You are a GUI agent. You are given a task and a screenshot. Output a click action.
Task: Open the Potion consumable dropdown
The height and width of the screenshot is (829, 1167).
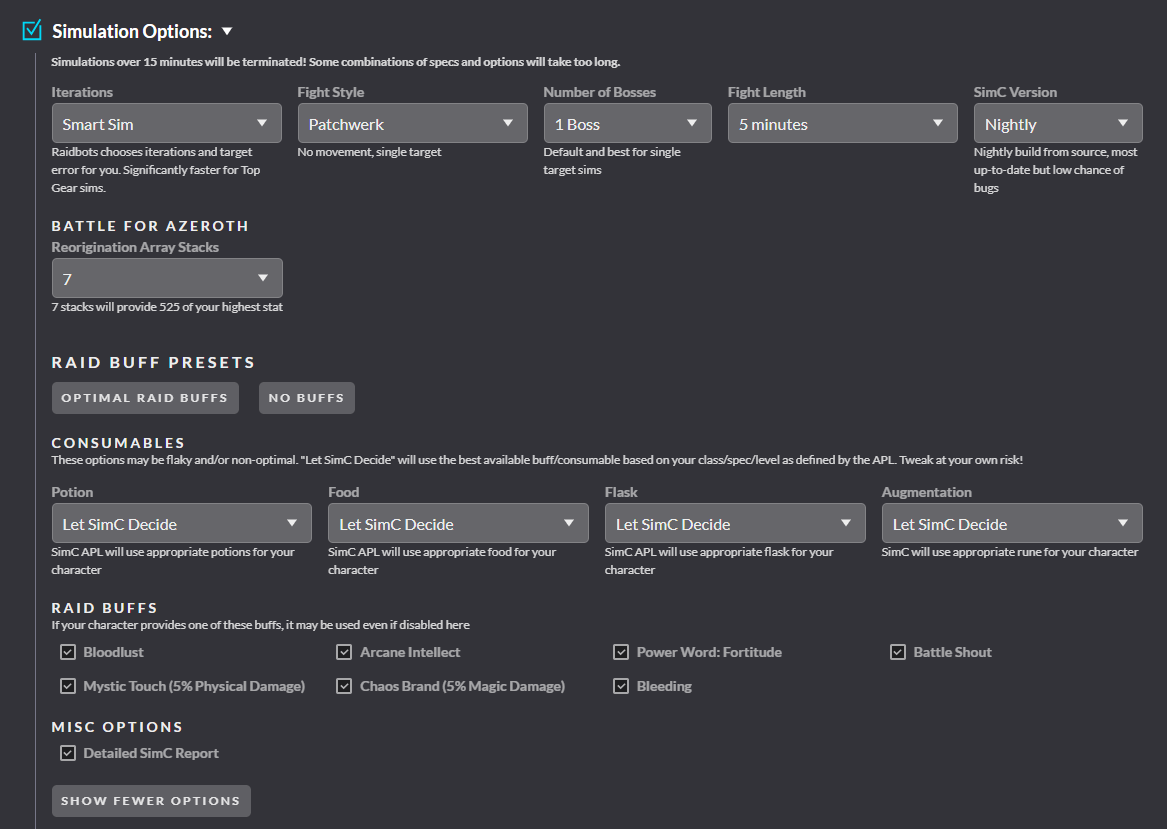(181, 524)
